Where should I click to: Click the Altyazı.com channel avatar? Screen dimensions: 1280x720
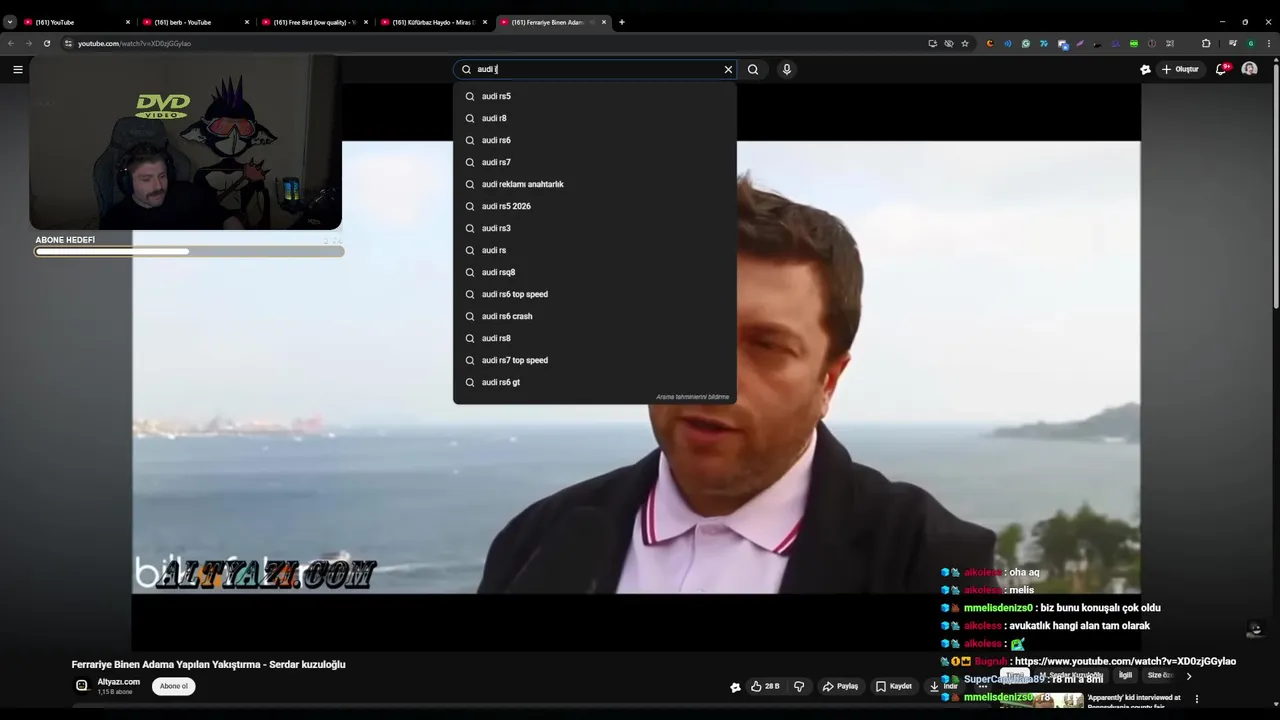(82, 686)
